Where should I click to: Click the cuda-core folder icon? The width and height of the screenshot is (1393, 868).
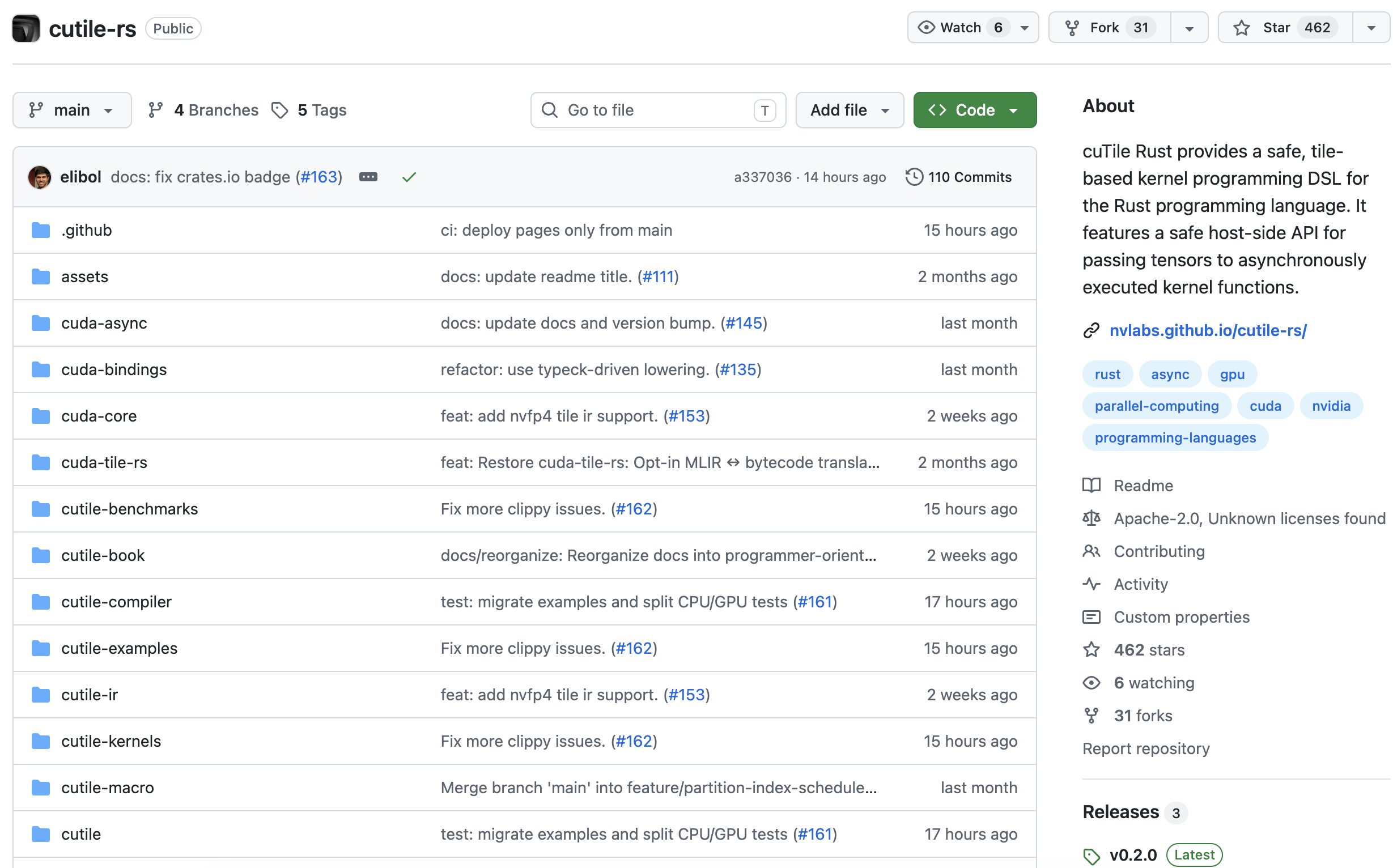coord(41,416)
